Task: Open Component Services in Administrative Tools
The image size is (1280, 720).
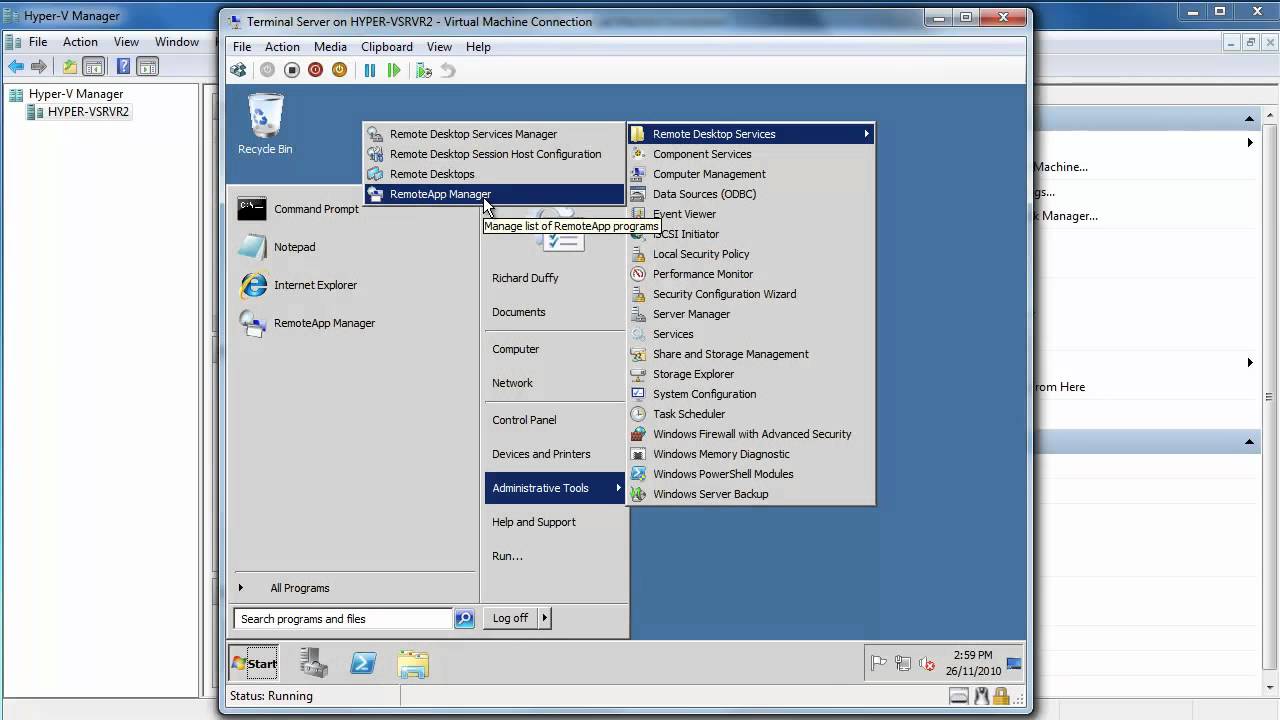Action: coord(751,154)
